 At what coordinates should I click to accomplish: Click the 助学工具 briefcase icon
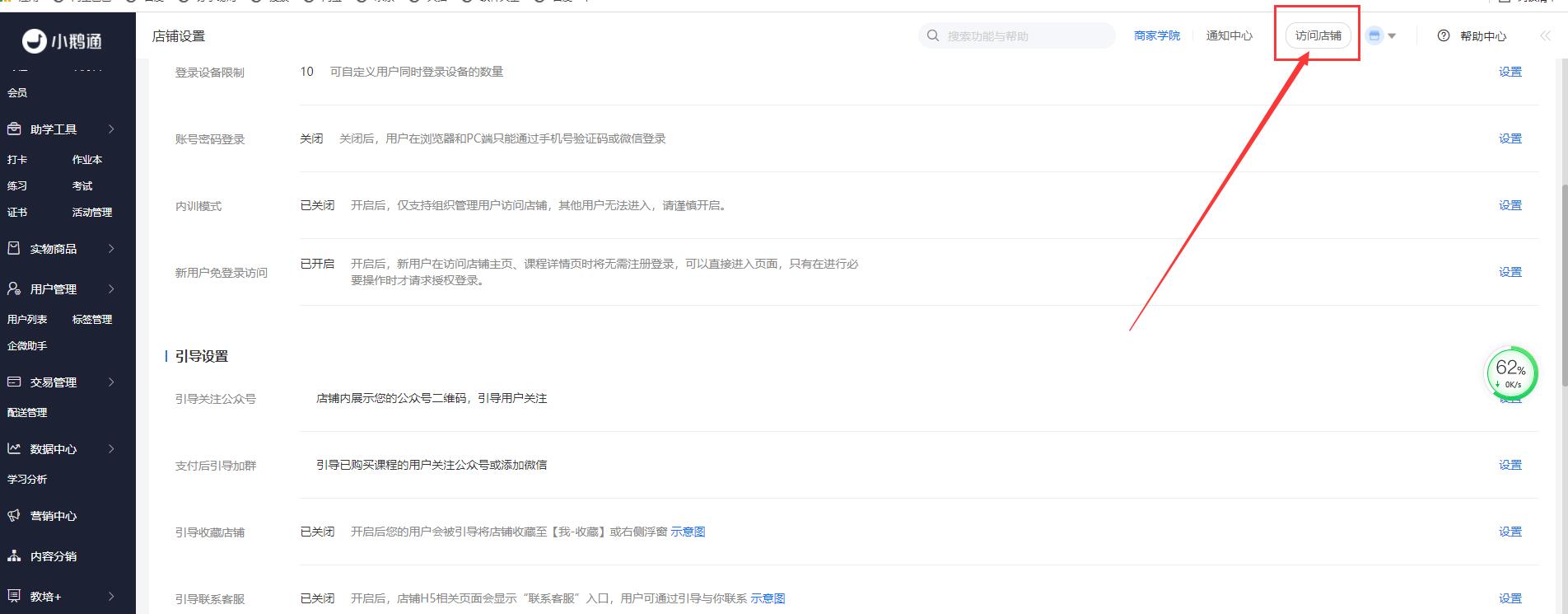pyautogui.click(x=14, y=129)
